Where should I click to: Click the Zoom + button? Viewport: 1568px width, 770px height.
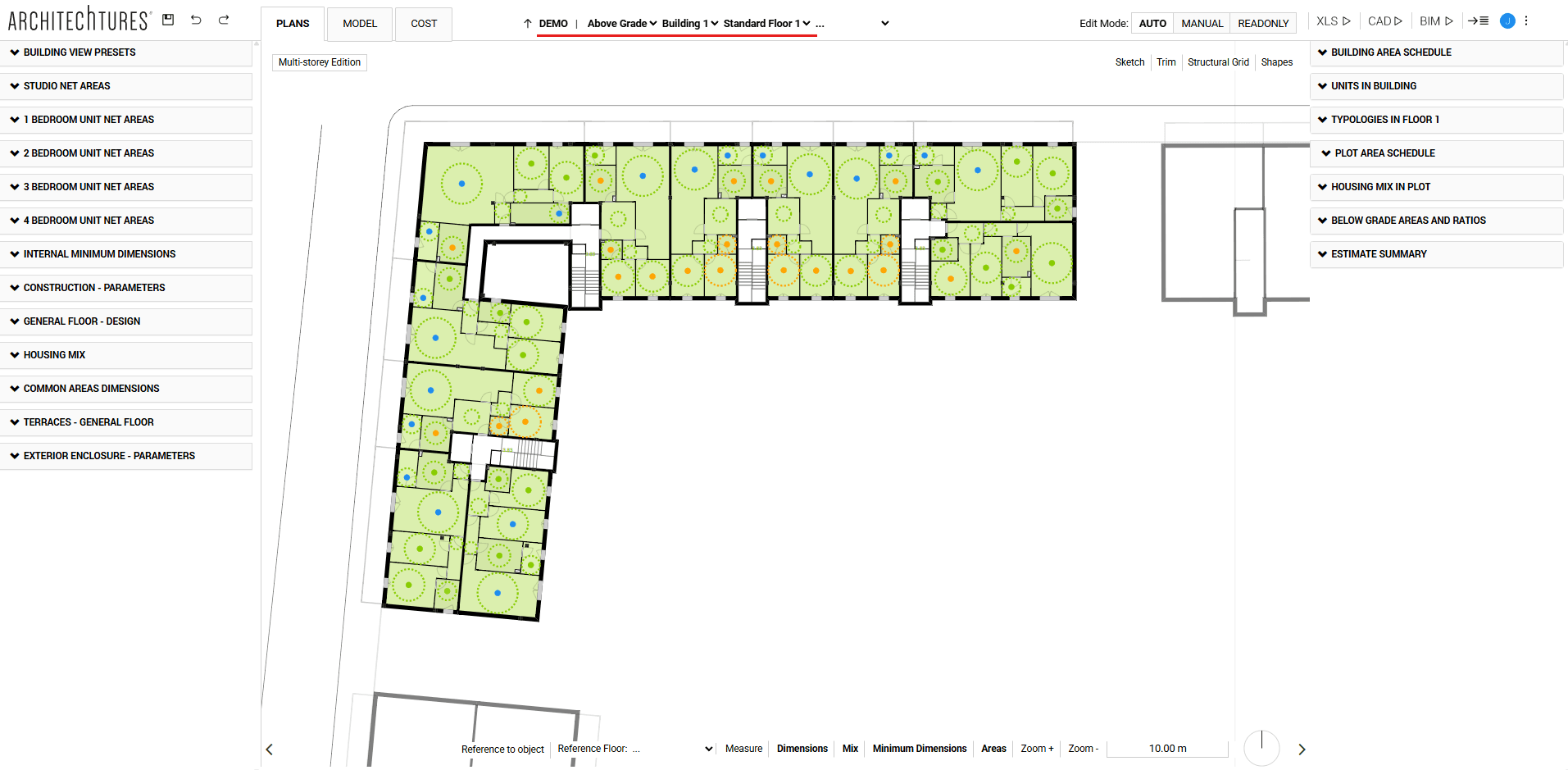click(1037, 749)
